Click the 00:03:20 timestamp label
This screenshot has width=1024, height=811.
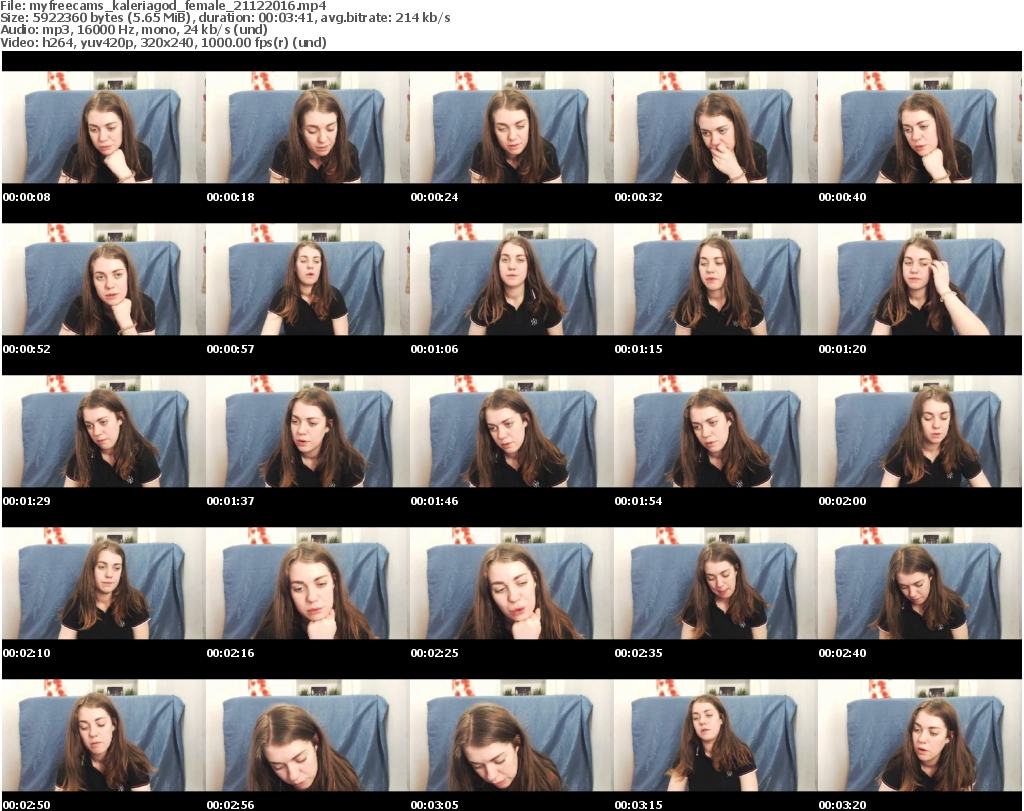842,805
